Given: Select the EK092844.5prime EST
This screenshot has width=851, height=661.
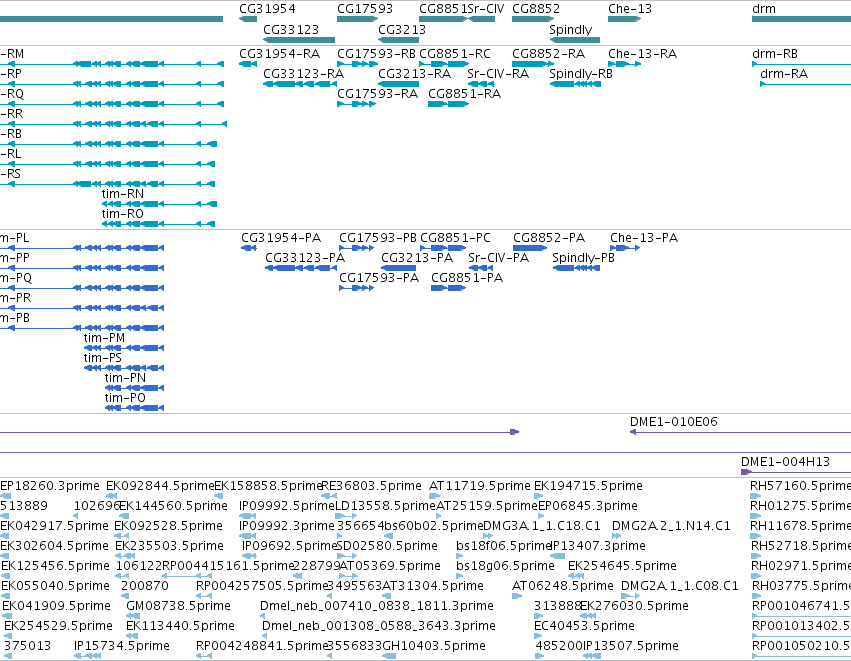Looking at the screenshot, I should coord(110,496).
